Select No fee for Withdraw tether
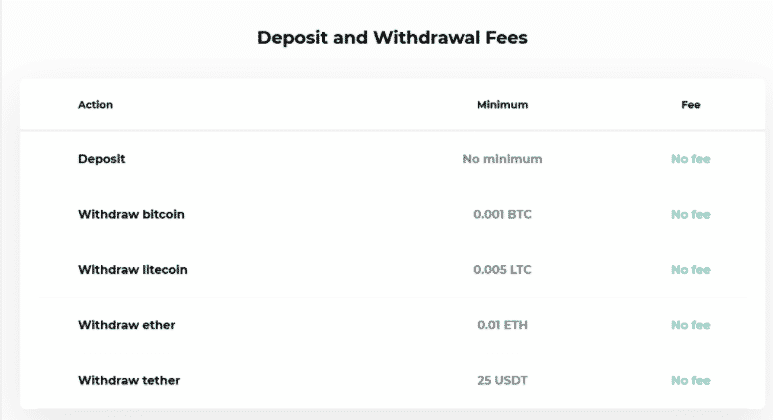This screenshot has height=420, width=773. [x=690, y=380]
